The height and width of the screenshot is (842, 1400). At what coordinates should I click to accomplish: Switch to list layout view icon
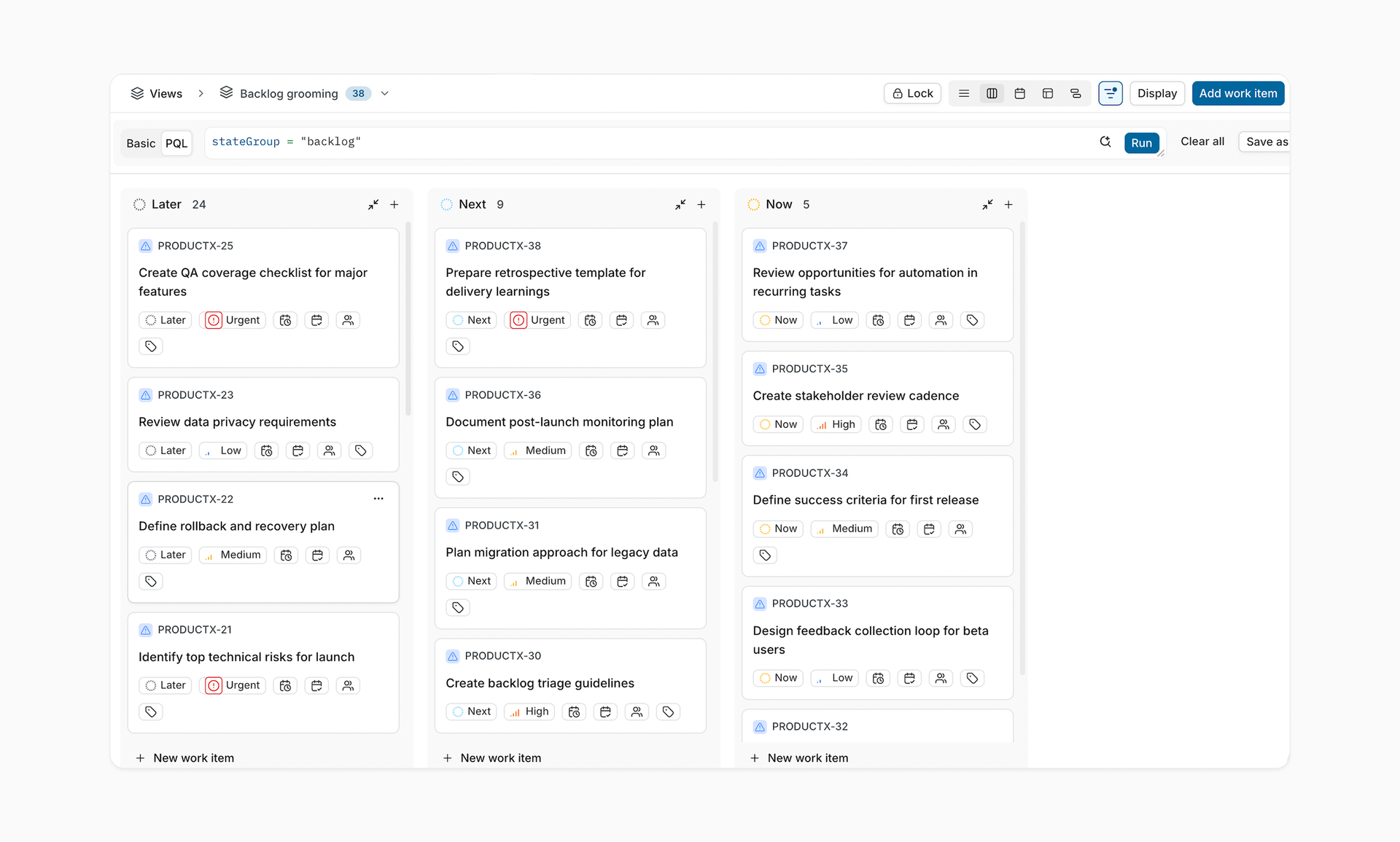pos(963,93)
